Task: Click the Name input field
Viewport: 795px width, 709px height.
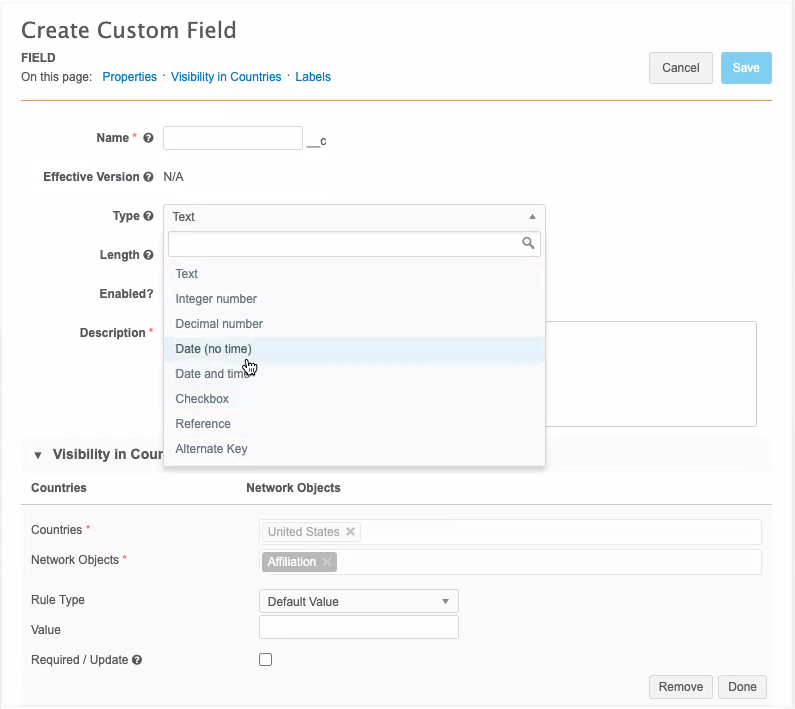Action: click(232, 138)
